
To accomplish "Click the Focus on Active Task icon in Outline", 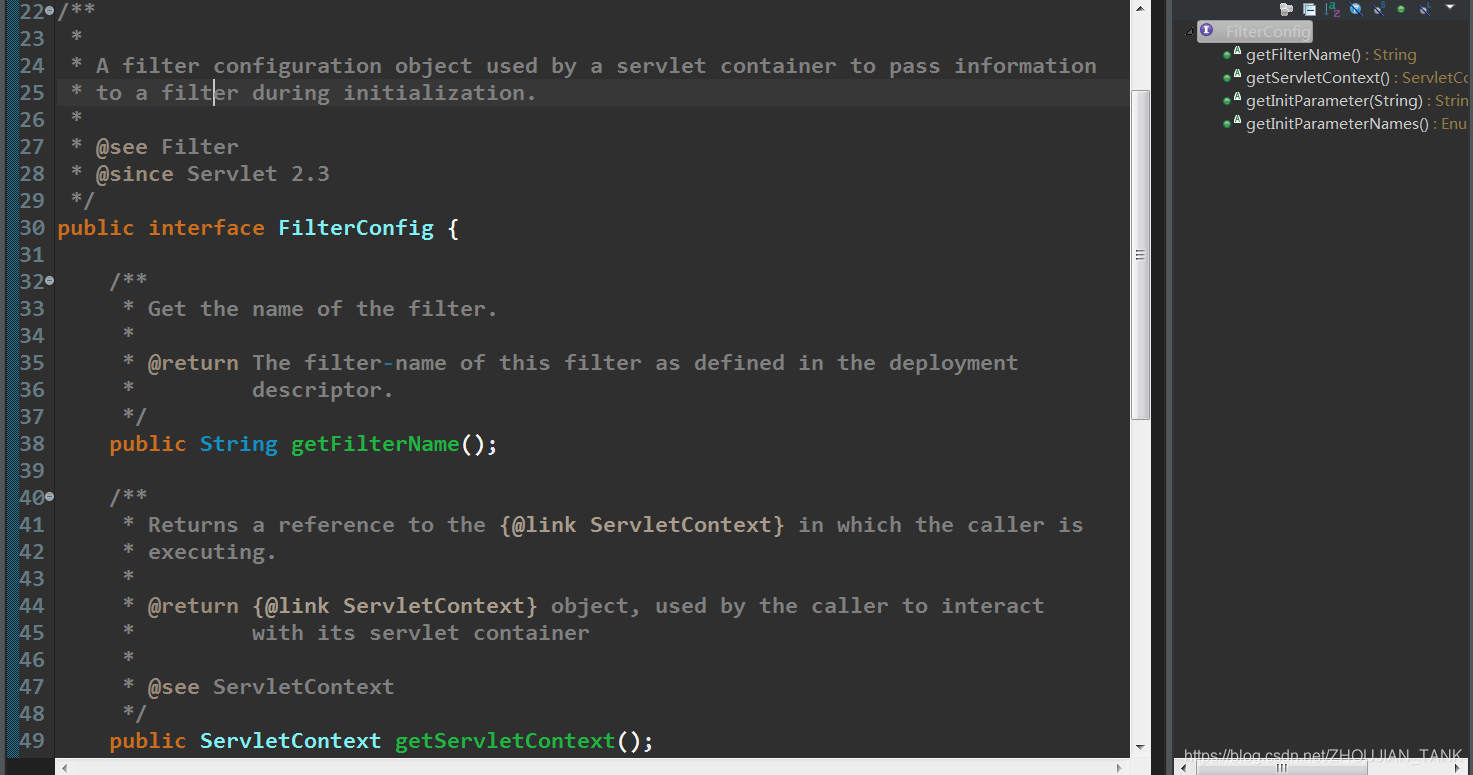I will [x=1287, y=9].
